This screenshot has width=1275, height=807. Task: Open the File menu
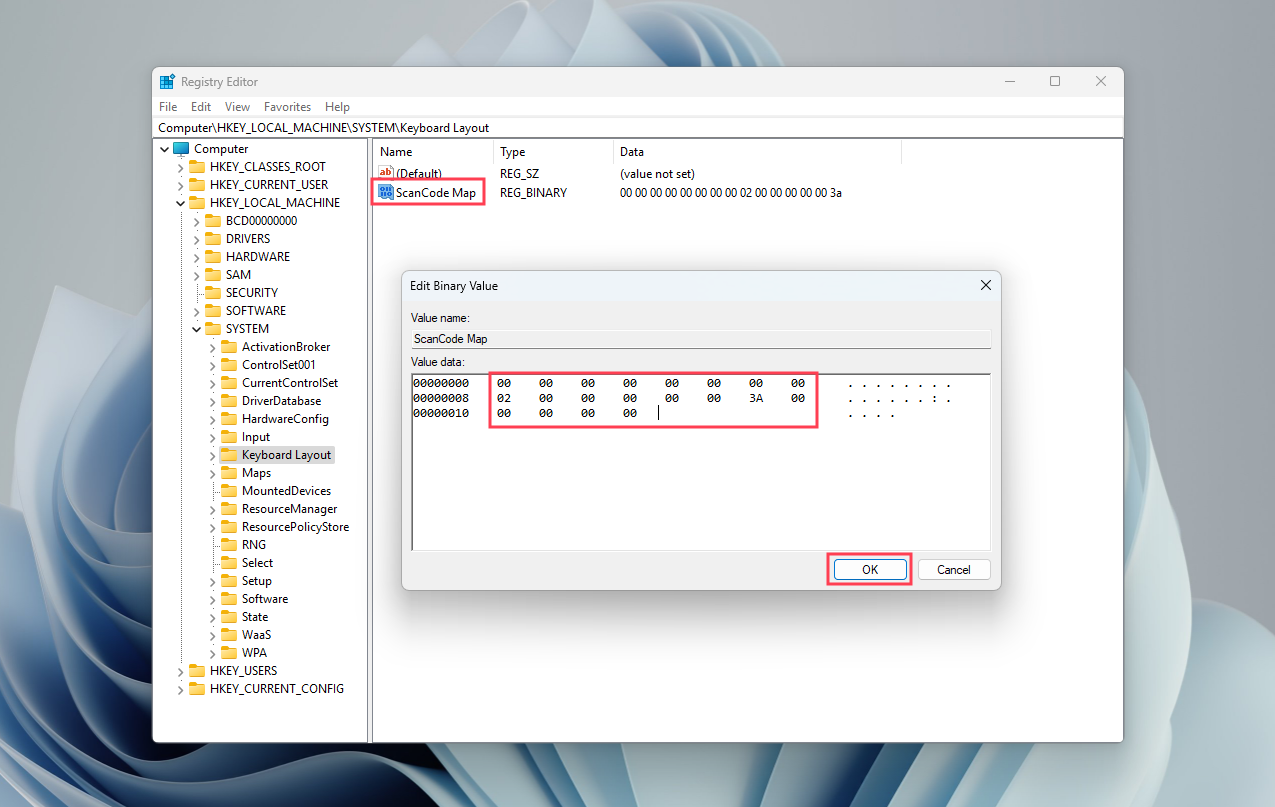(x=168, y=107)
